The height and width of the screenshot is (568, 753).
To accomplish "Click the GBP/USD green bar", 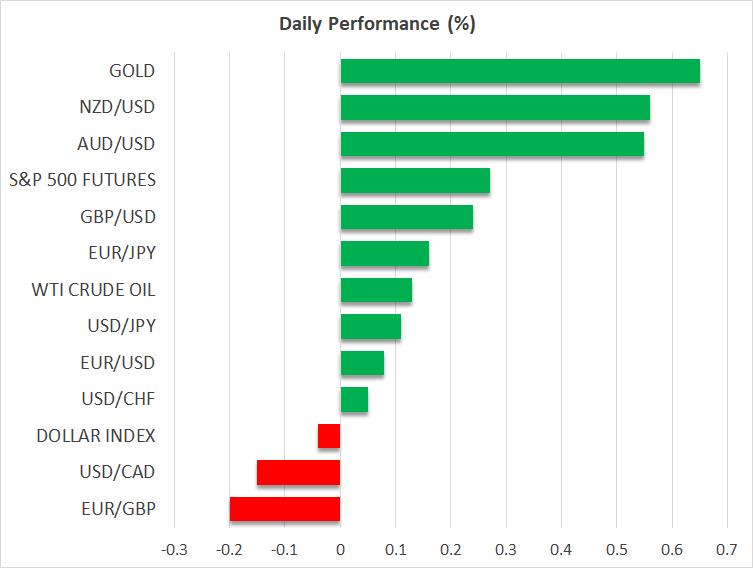I will (407, 217).
